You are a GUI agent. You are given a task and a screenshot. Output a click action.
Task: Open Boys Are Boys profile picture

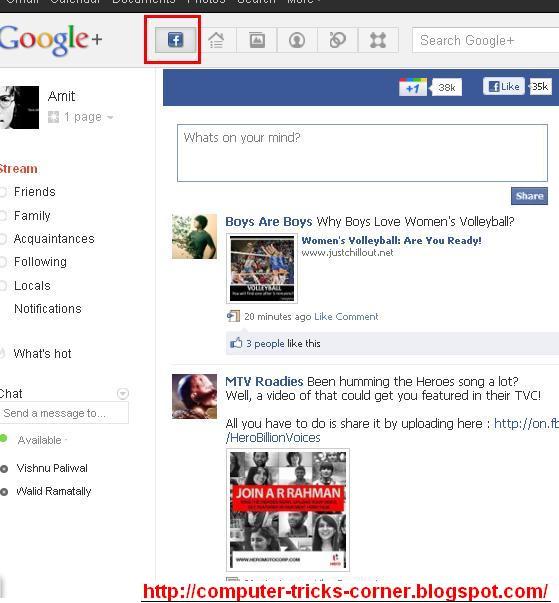point(194,236)
